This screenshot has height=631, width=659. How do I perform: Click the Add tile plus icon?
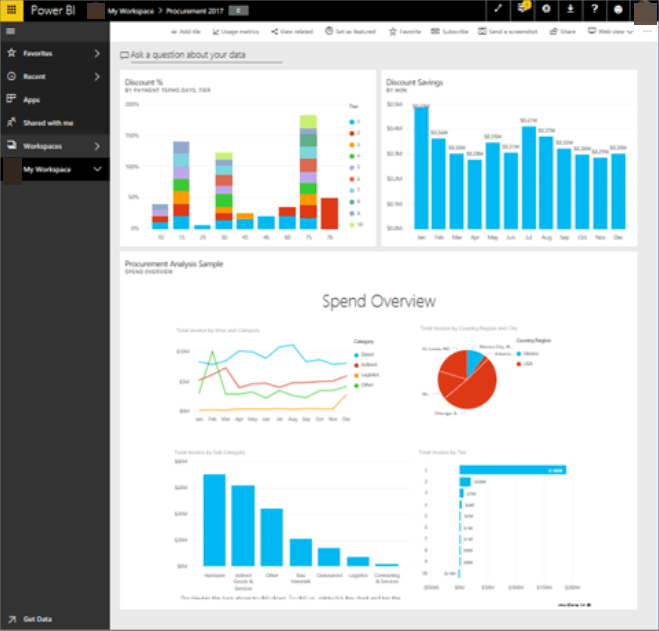point(174,32)
